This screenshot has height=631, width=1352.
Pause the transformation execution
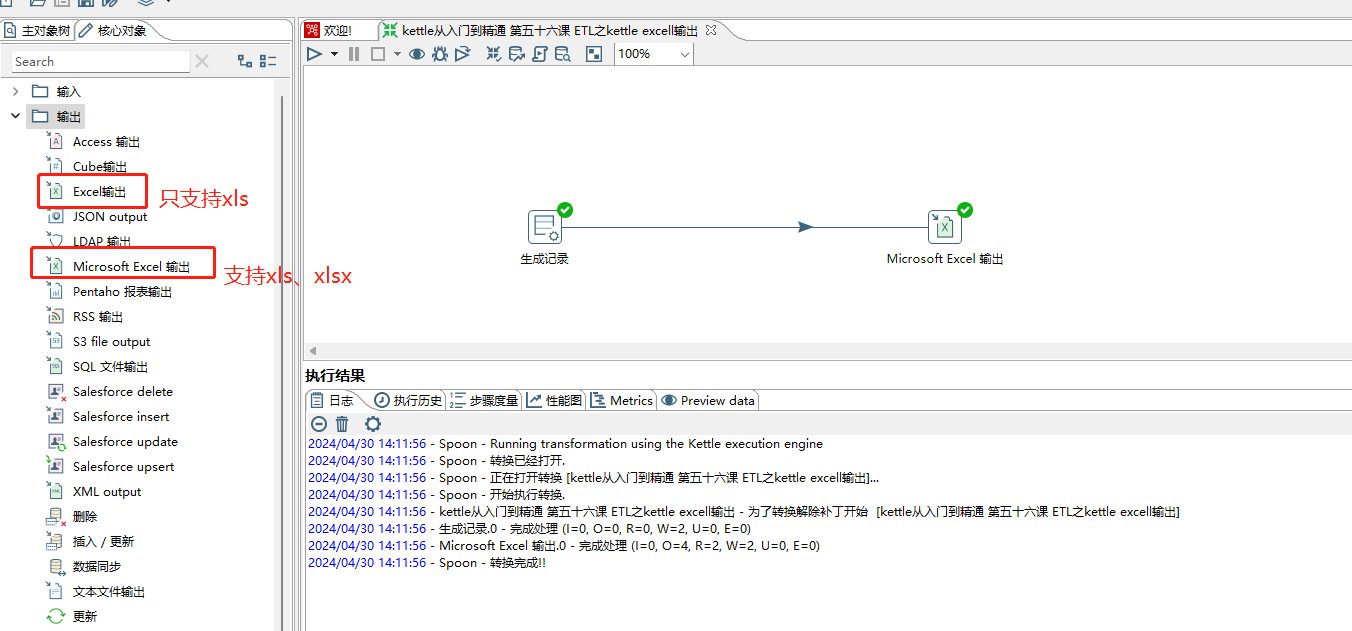353,53
